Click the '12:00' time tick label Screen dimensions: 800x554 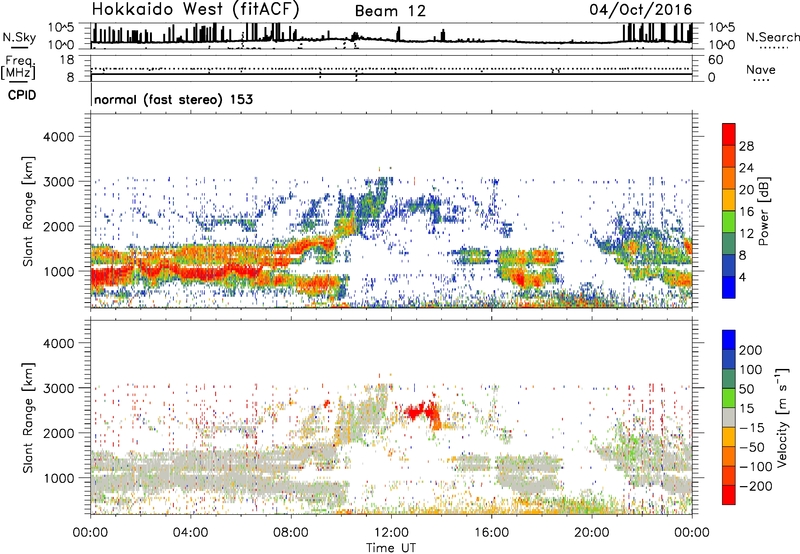[x=391, y=533]
